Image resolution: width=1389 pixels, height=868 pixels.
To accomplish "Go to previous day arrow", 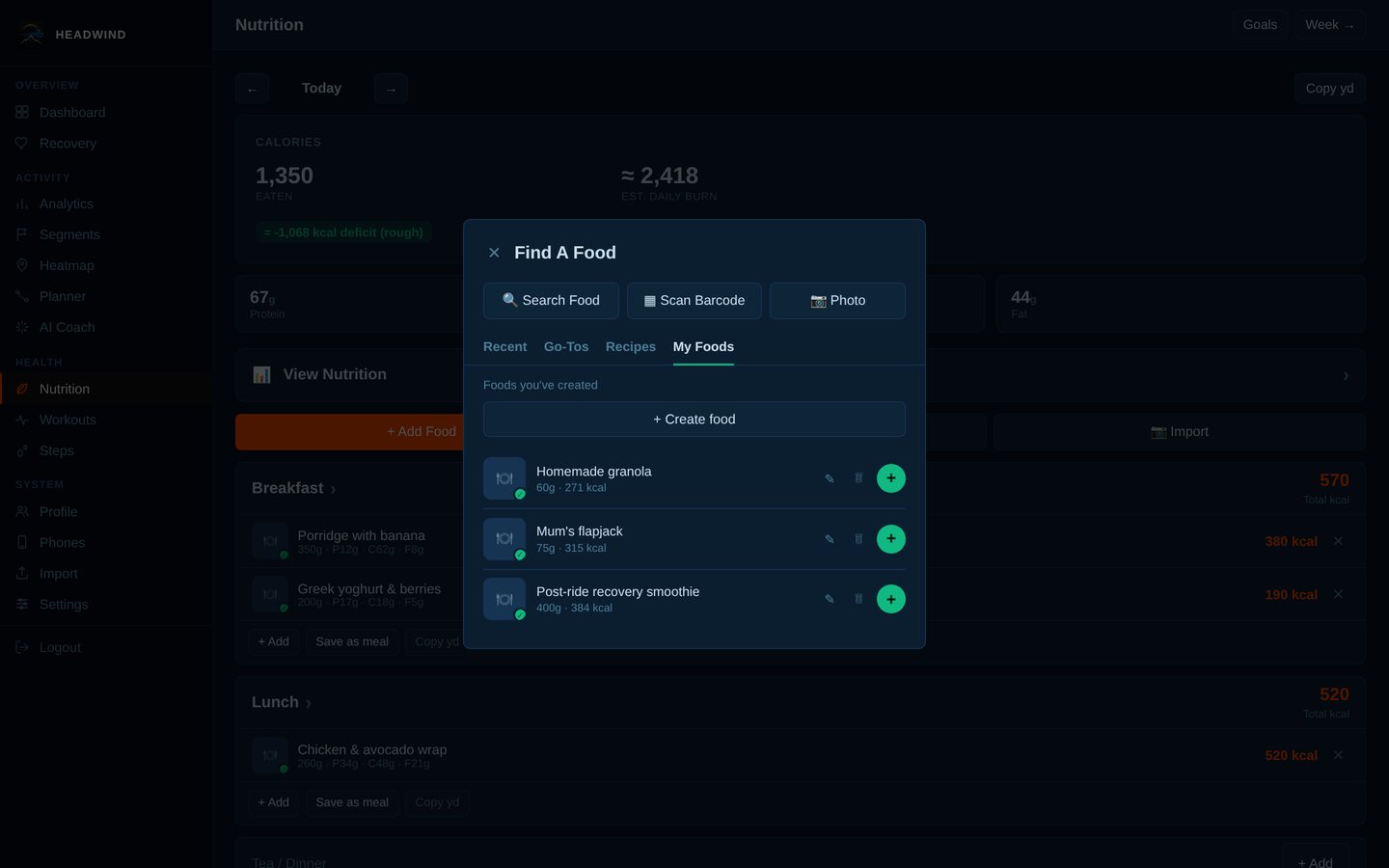I will click(x=252, y=89).
